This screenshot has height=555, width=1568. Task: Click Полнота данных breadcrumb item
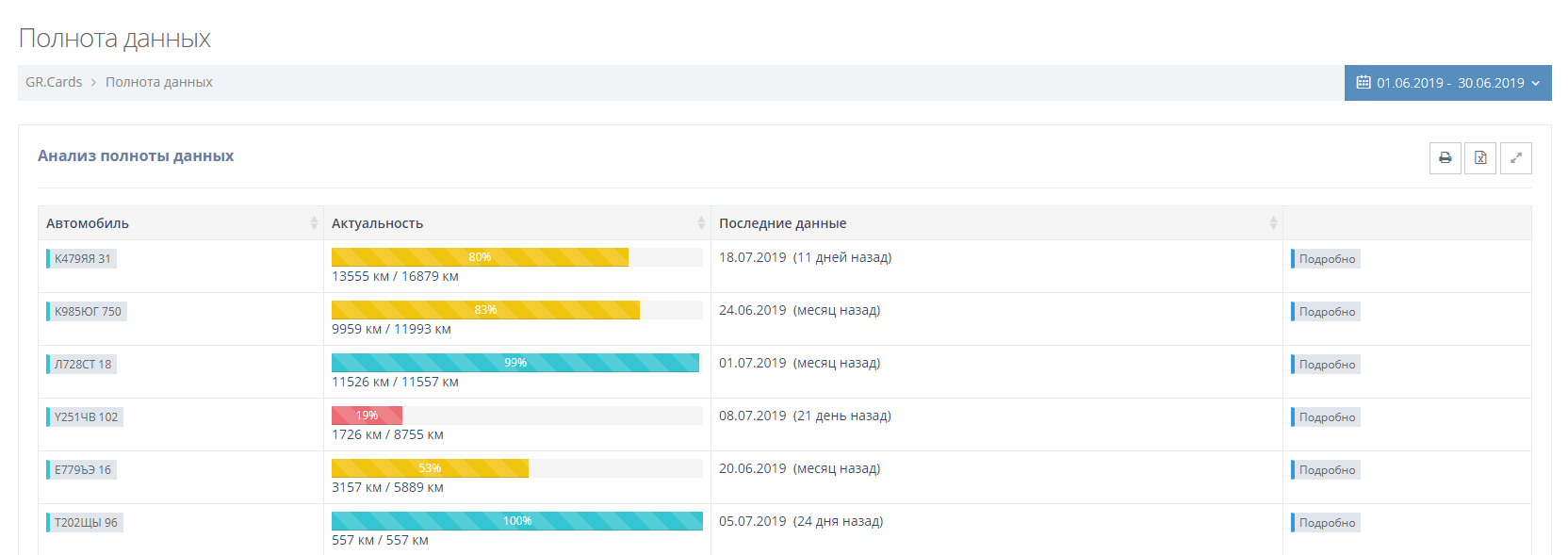[x=158, y=82]
